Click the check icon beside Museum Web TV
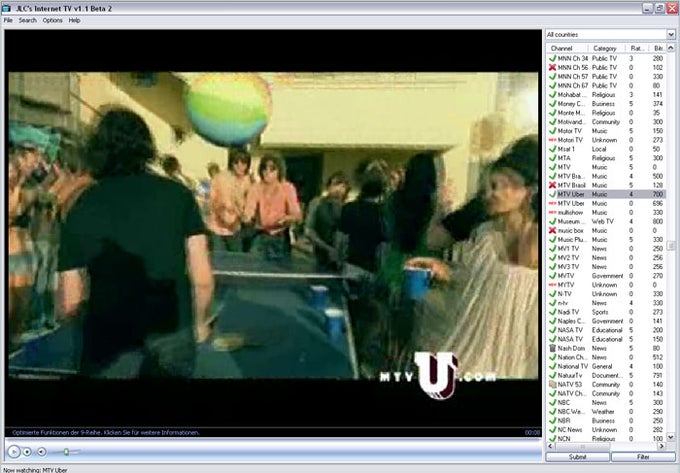This screenshot has height=473, width=680. click(552, 221)
